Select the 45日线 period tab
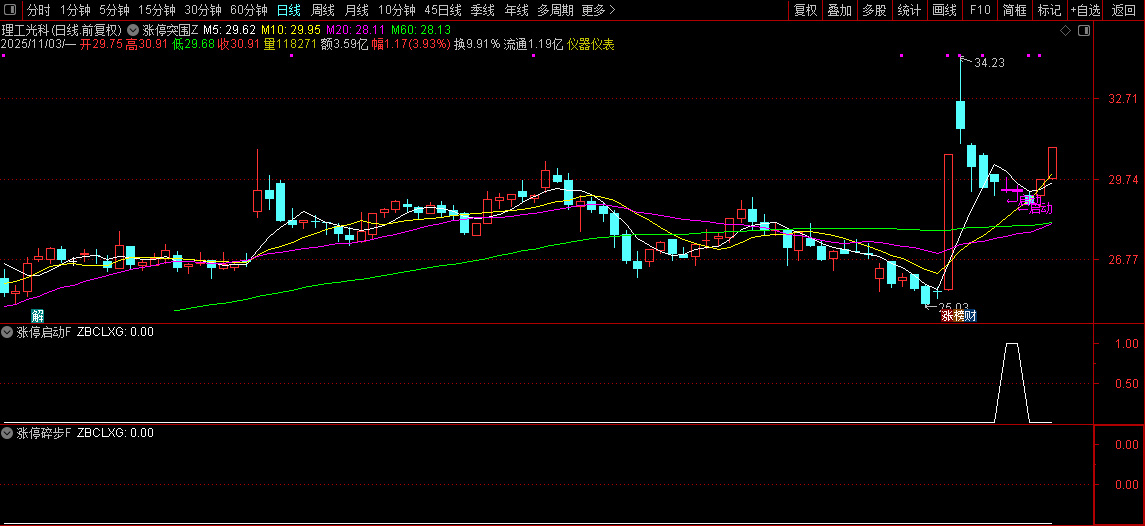 443,10
